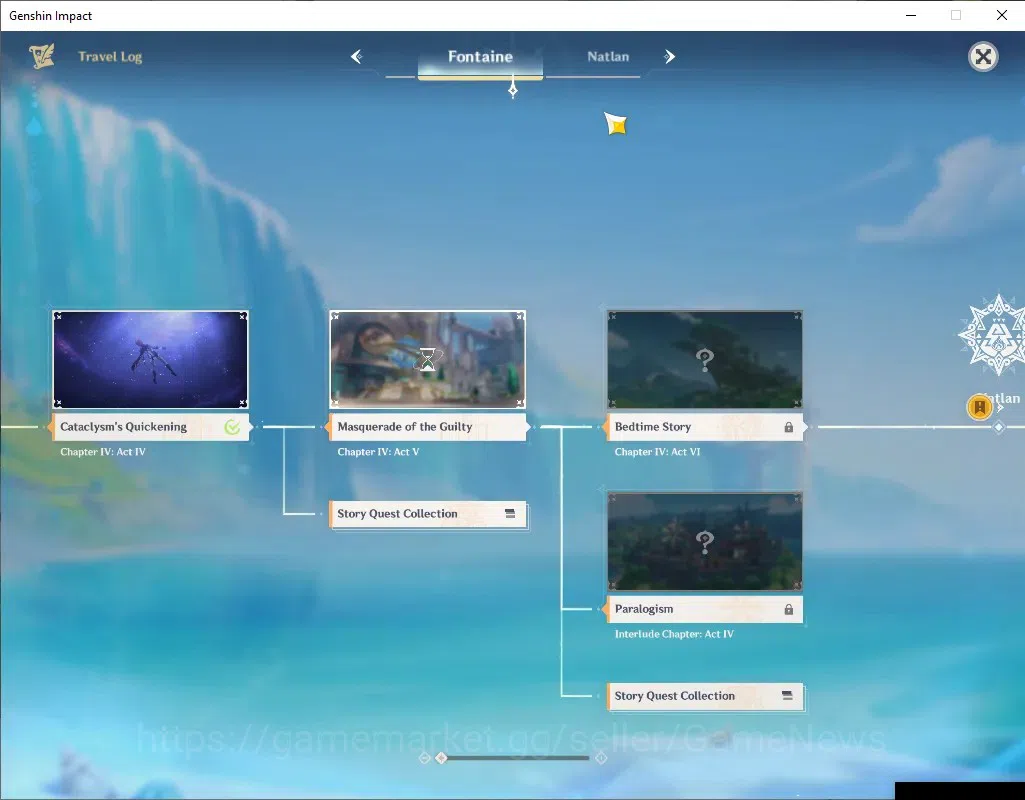Switch to the Natlan tab
1025x800 pixels.
point(608,57)
